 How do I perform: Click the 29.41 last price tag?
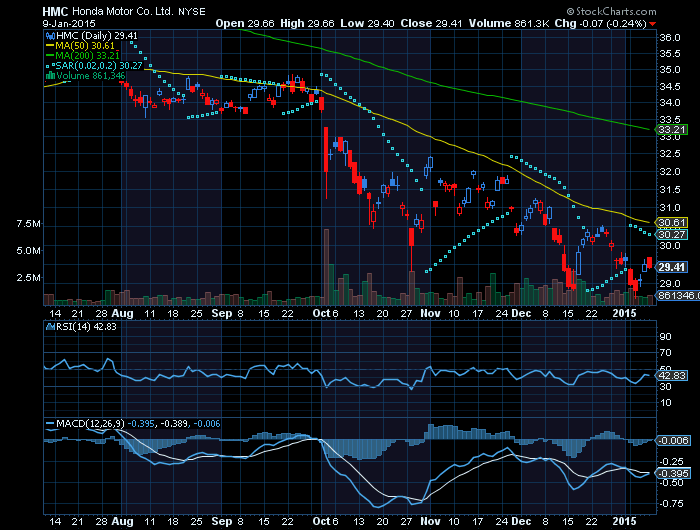pos(671,267)
